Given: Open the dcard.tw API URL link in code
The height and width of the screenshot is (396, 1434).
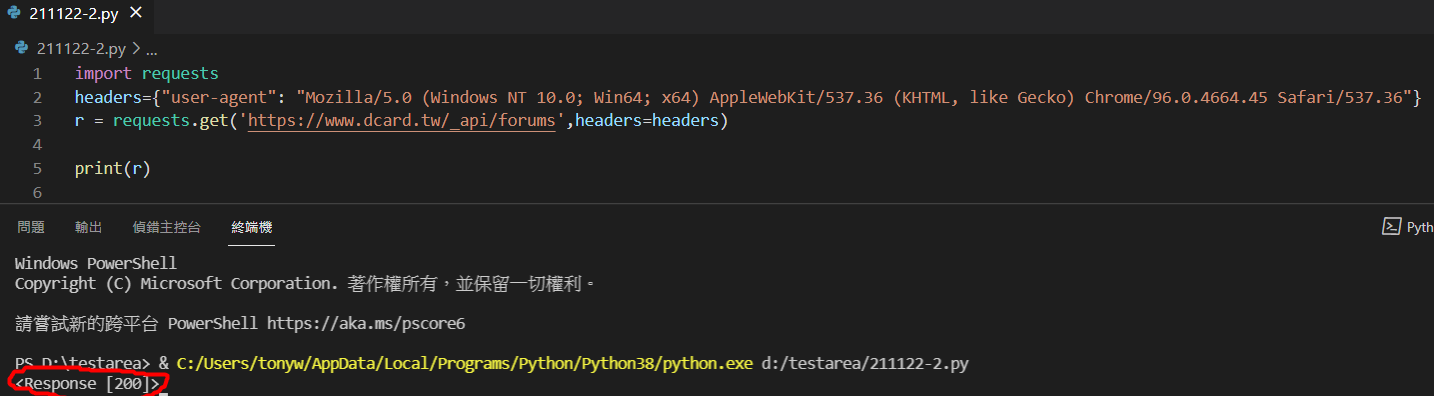Looking at the screenshot, I should (x=401, y=121).
